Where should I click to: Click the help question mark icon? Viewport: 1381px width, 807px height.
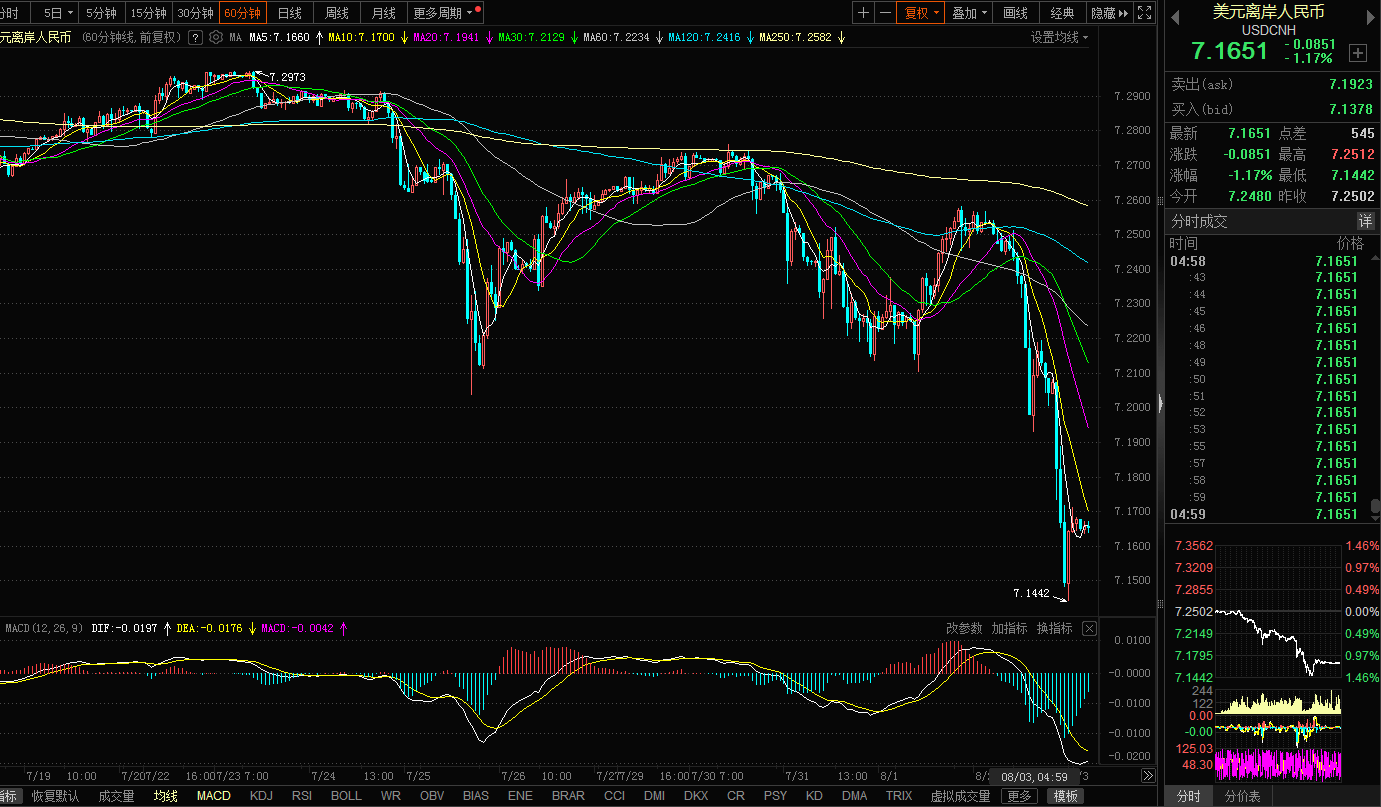[x=195, y=37]
